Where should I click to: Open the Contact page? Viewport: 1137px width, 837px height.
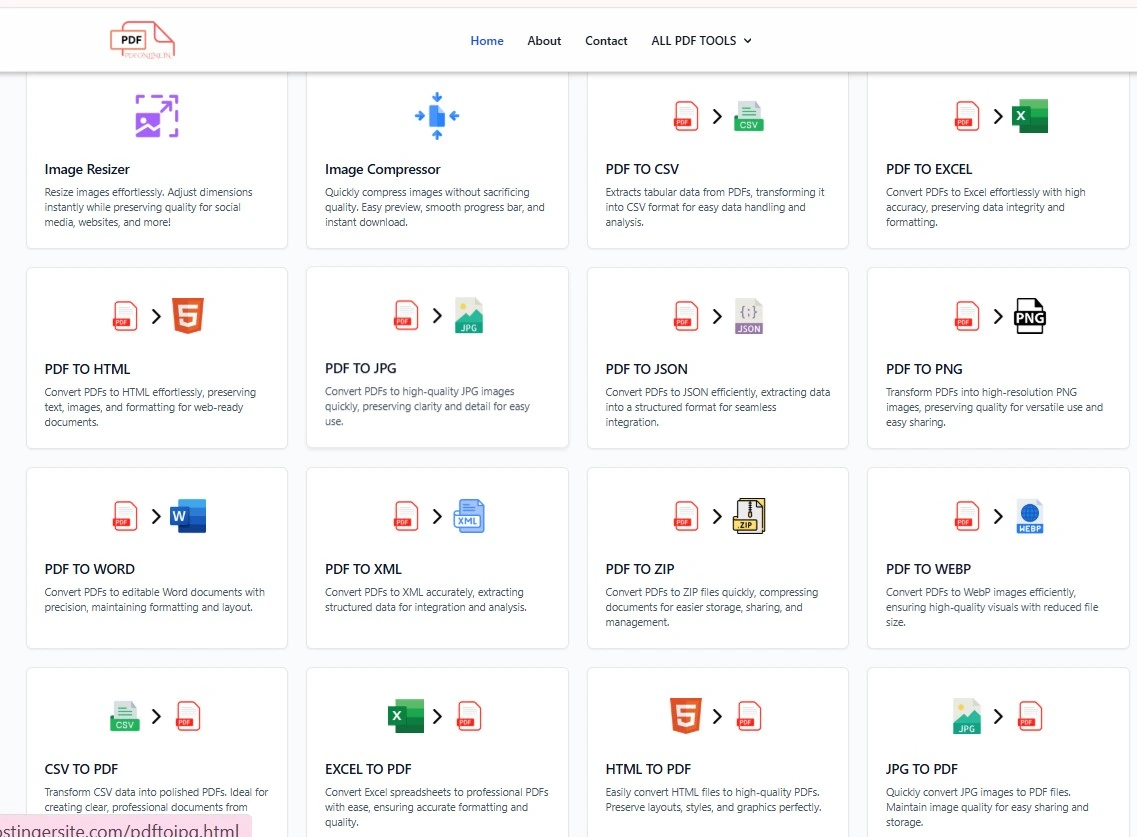tap(606, 41)
